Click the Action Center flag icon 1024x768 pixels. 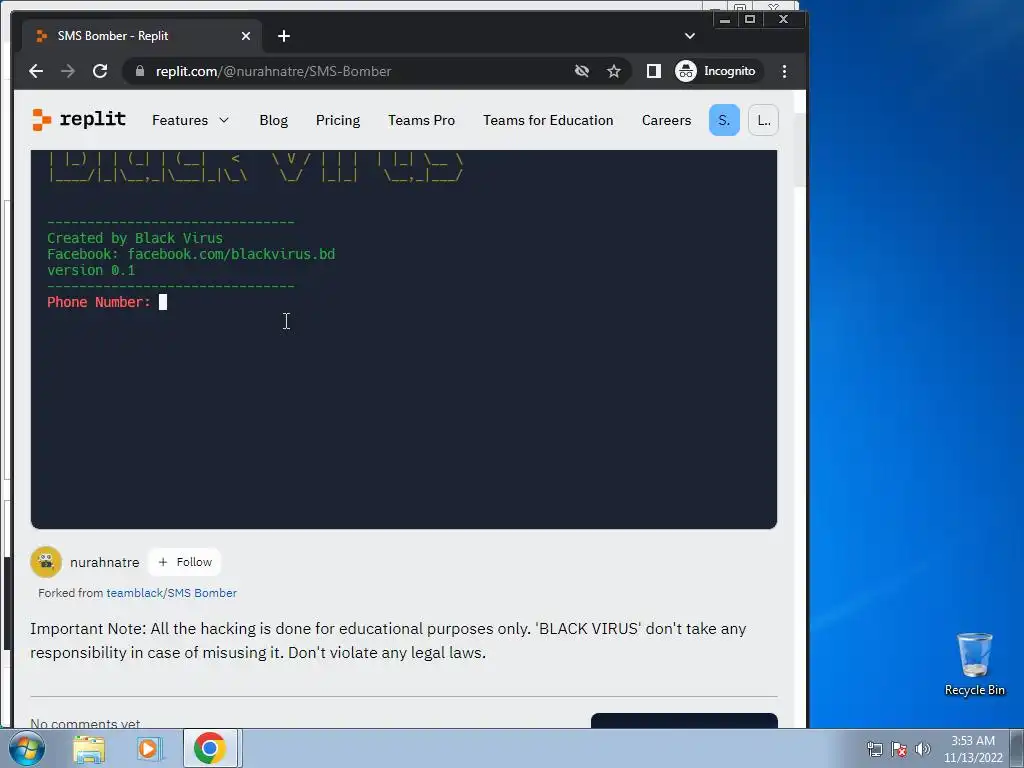coord(899,749)
